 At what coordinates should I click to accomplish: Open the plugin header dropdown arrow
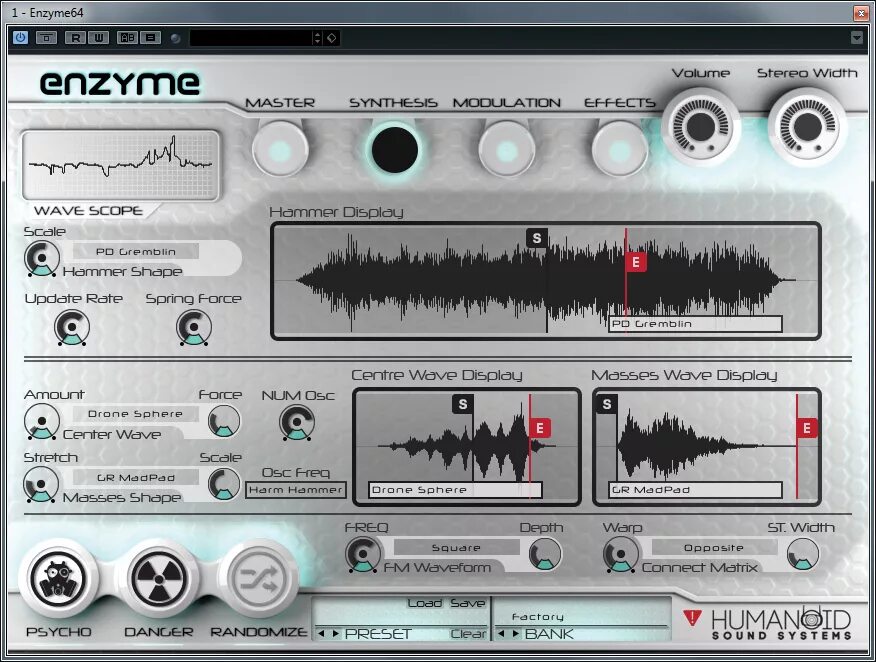pos(856,37)
